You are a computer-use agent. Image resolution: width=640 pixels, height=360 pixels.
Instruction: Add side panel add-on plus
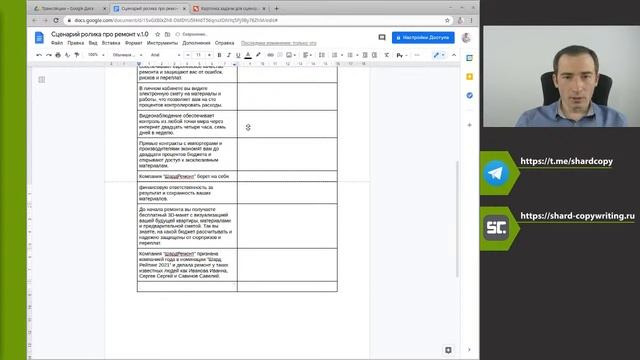[x=469, y=125]
